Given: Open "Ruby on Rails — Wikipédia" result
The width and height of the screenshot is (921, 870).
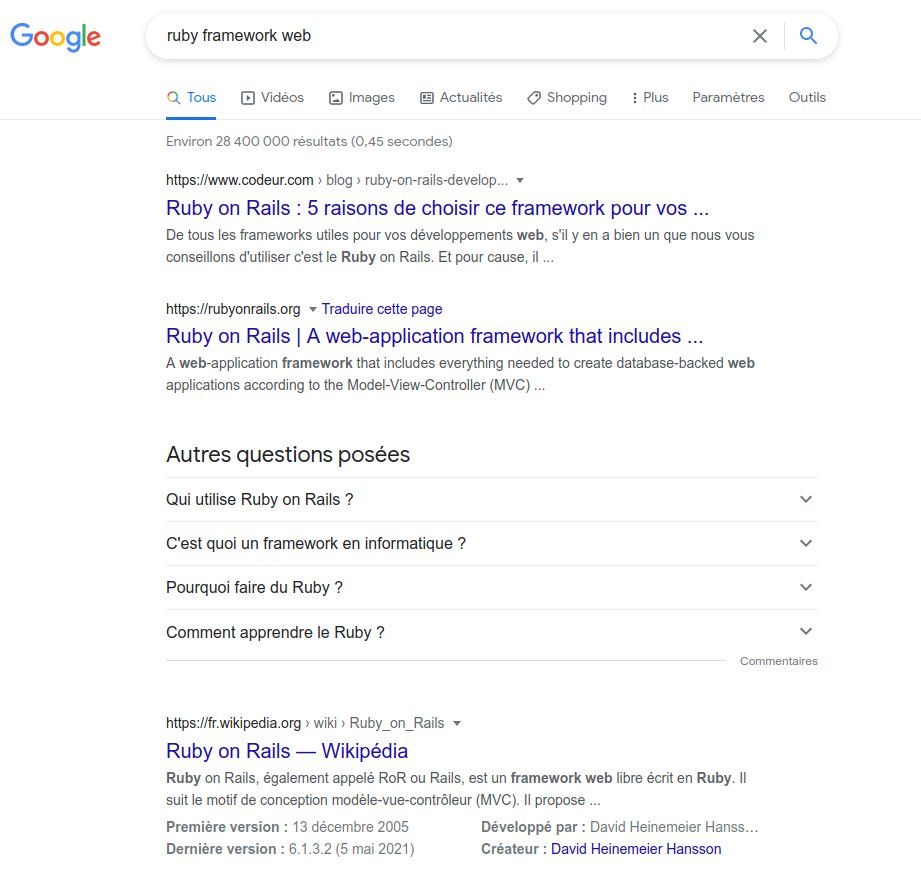Looking at the screenshot, I should click(287, 751).
